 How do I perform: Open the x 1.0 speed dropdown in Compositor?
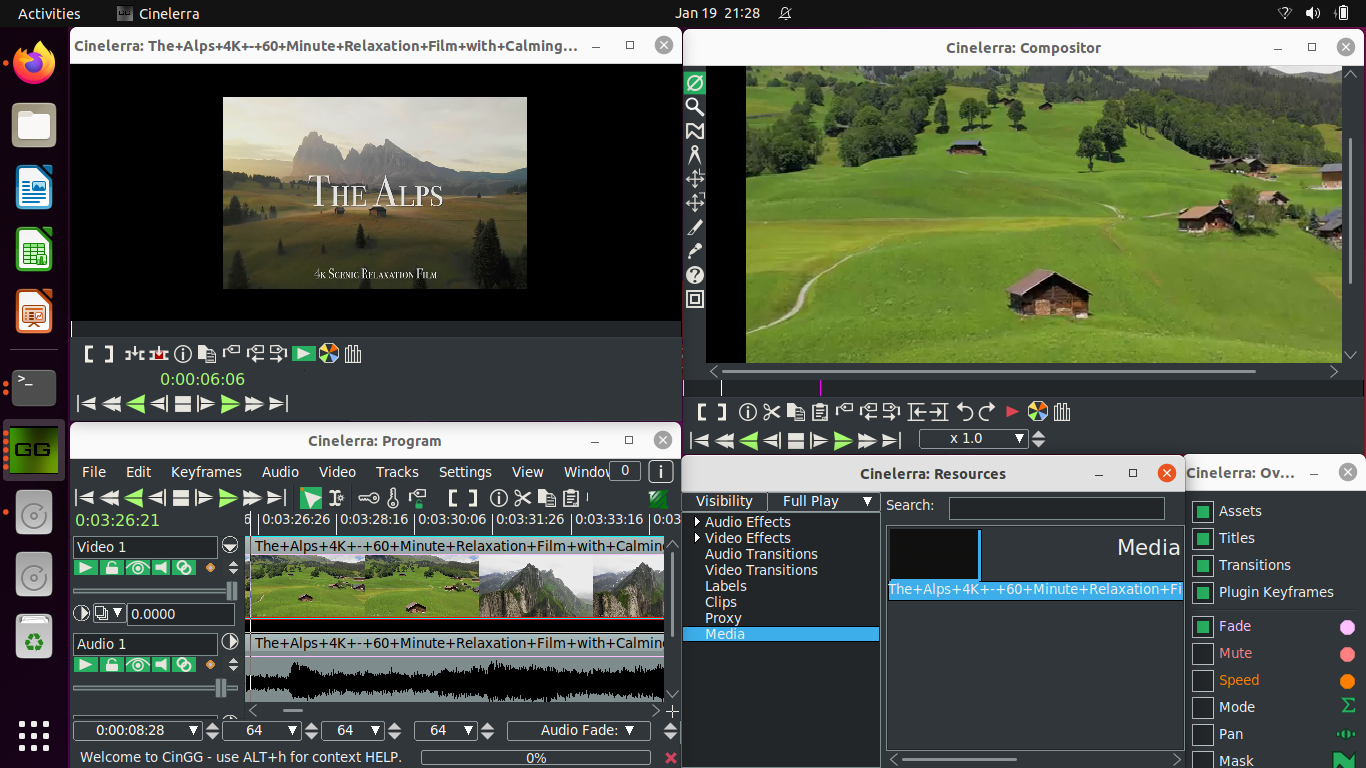click(x=974, y=438)
